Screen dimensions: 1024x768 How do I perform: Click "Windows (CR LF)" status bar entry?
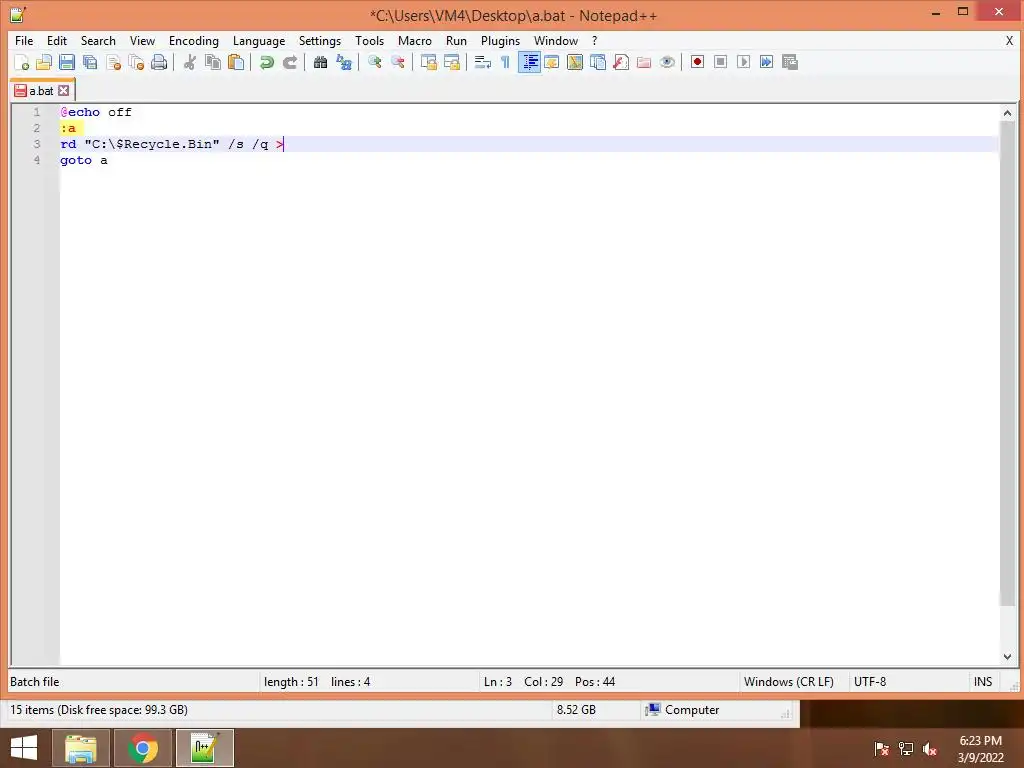789,682
